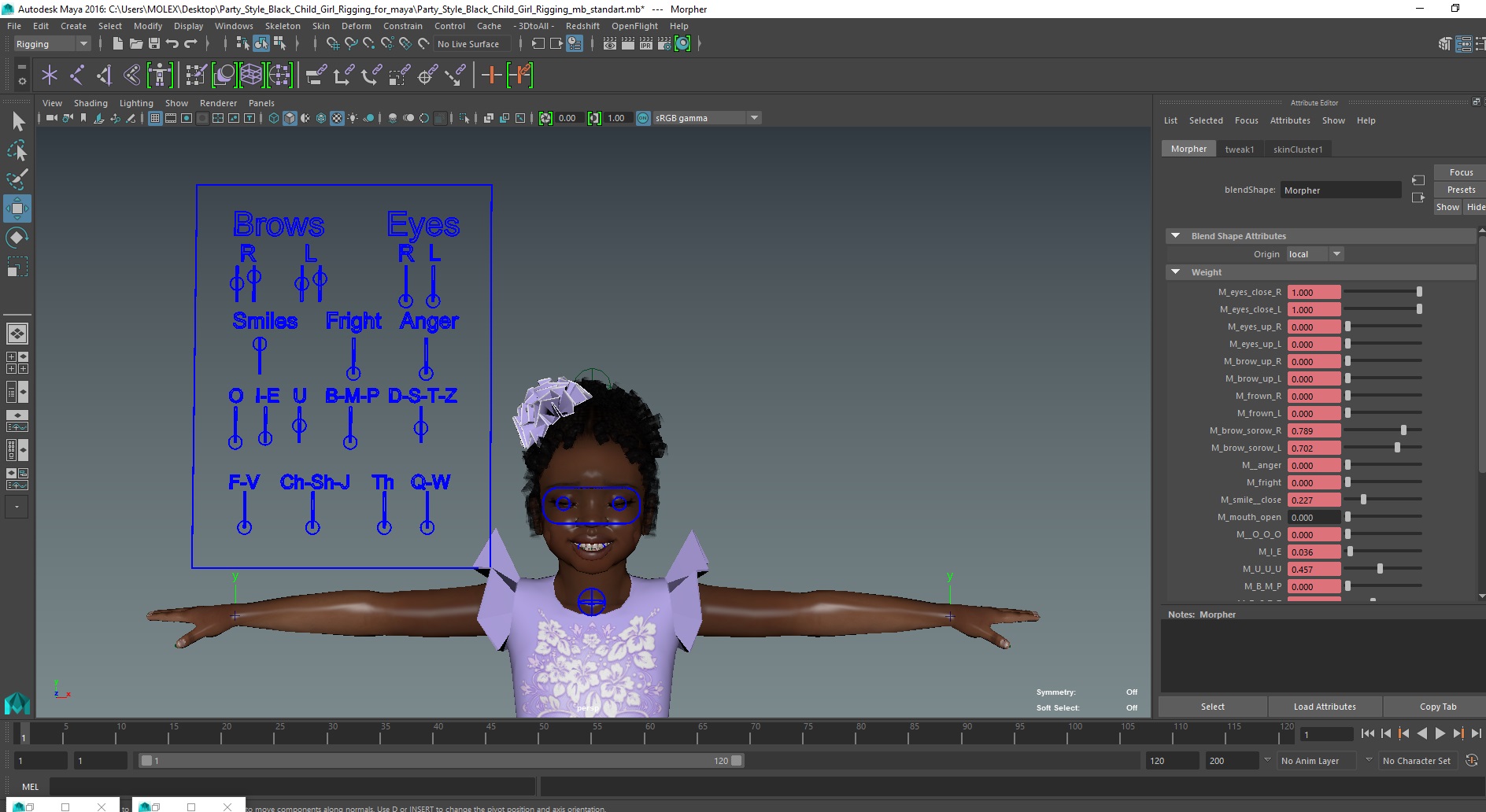Toggle the resolution gate in the viewport toolbar
Viewport: 1486px width, 812px height.
pos(187,118)
